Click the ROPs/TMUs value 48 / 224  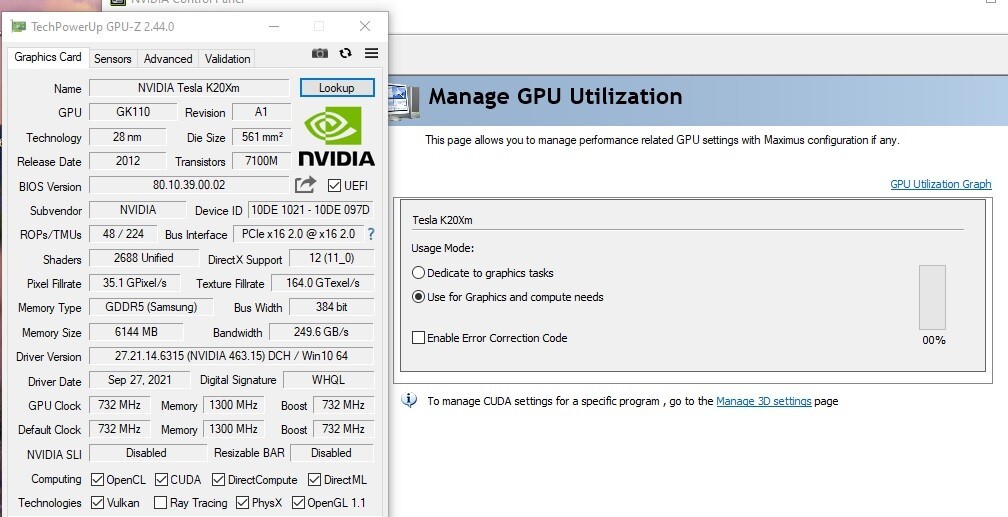click(123, 233)
